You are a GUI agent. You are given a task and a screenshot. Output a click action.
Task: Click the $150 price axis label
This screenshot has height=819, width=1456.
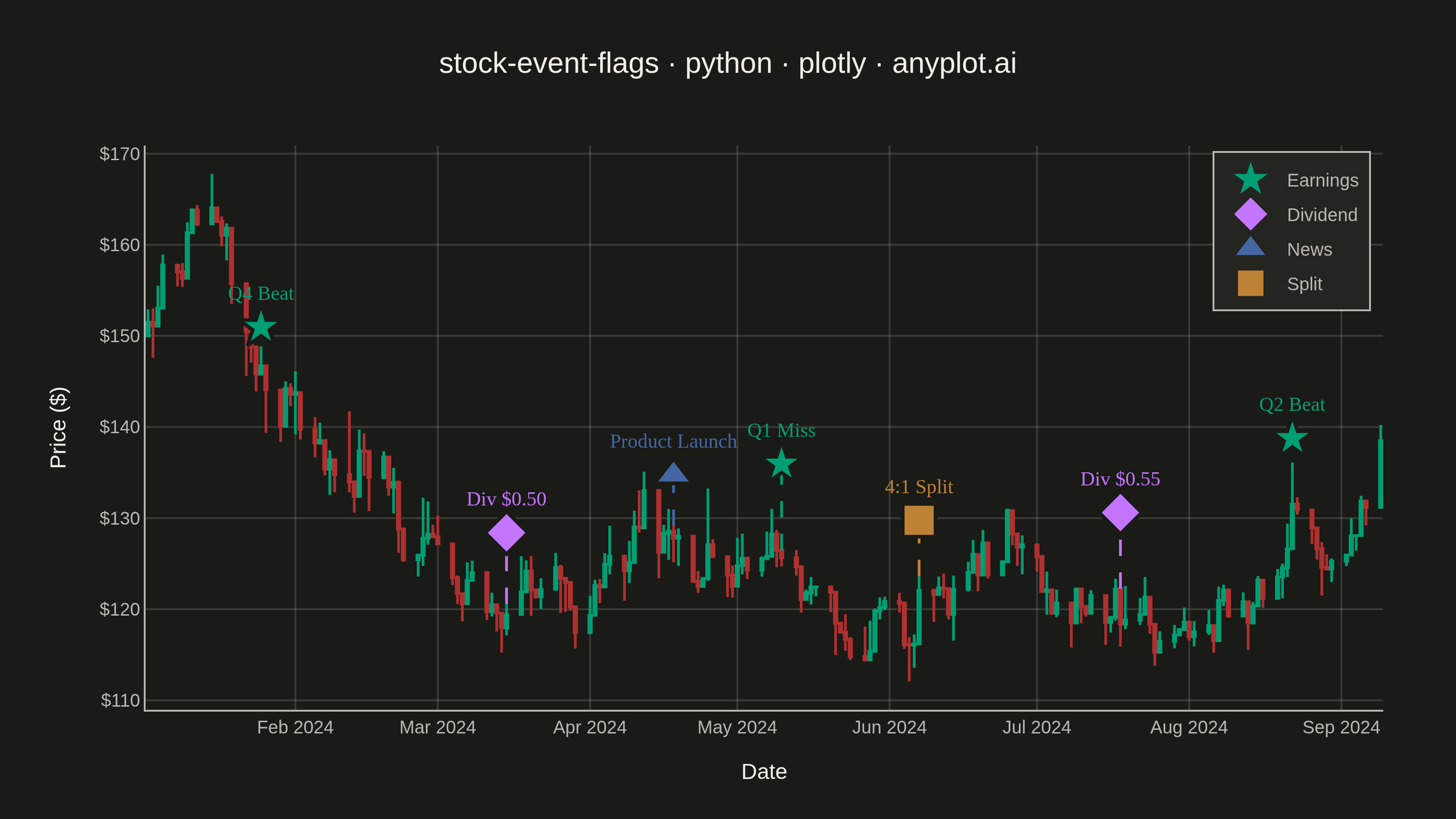[x=119, y=336]
